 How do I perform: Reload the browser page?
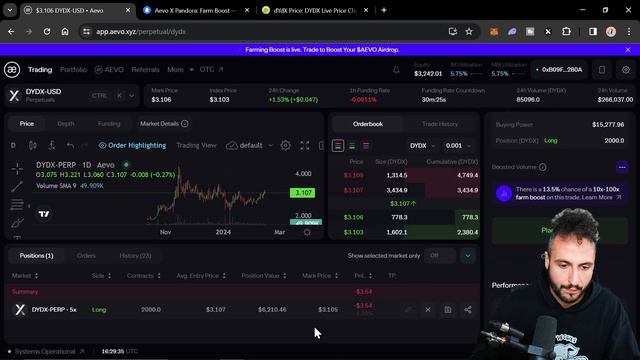click(47, 31)
